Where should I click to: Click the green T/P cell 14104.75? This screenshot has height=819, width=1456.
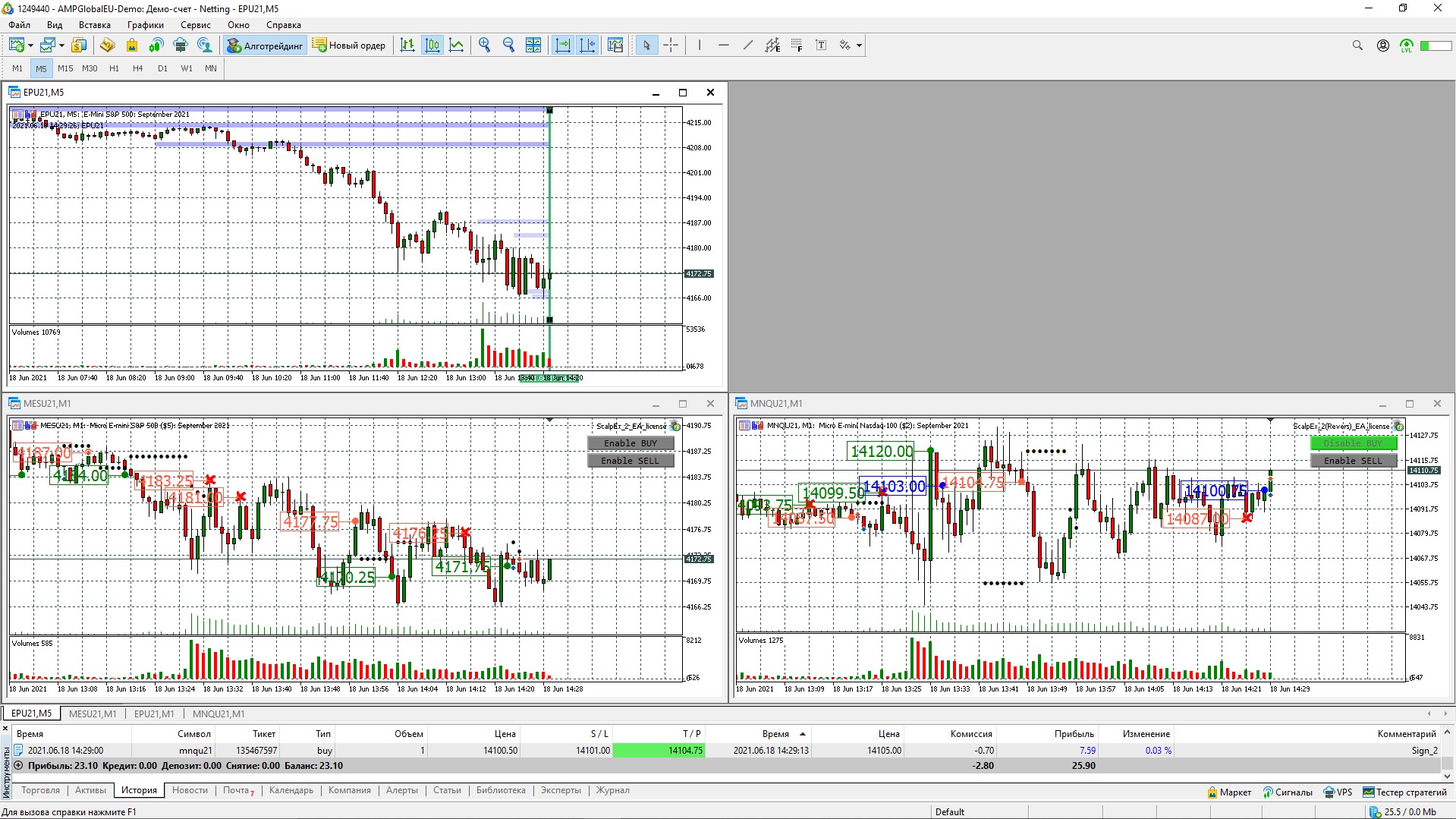coord(659,751)
